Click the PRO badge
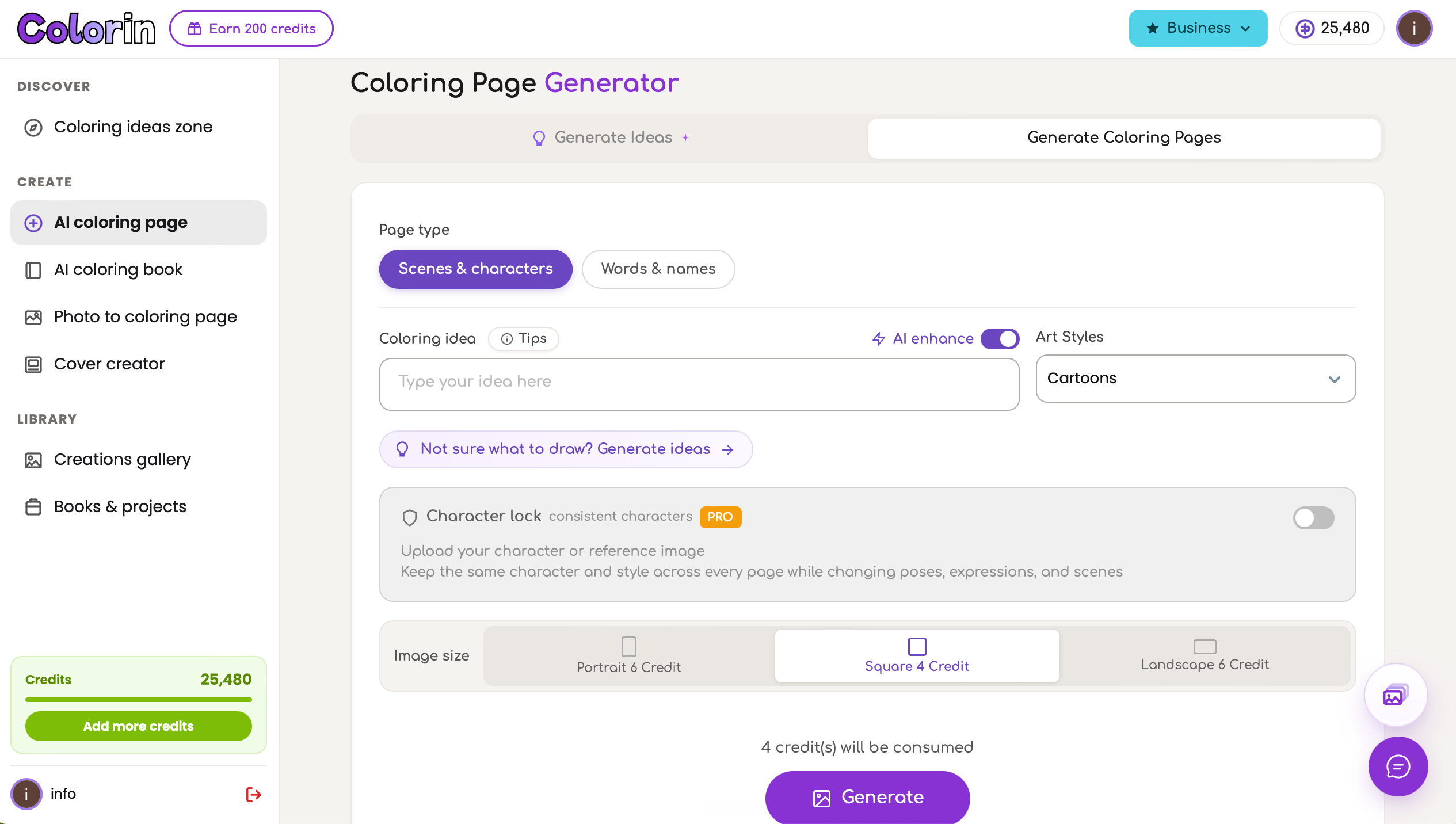The image size is (1456, 824). [720, 517]
